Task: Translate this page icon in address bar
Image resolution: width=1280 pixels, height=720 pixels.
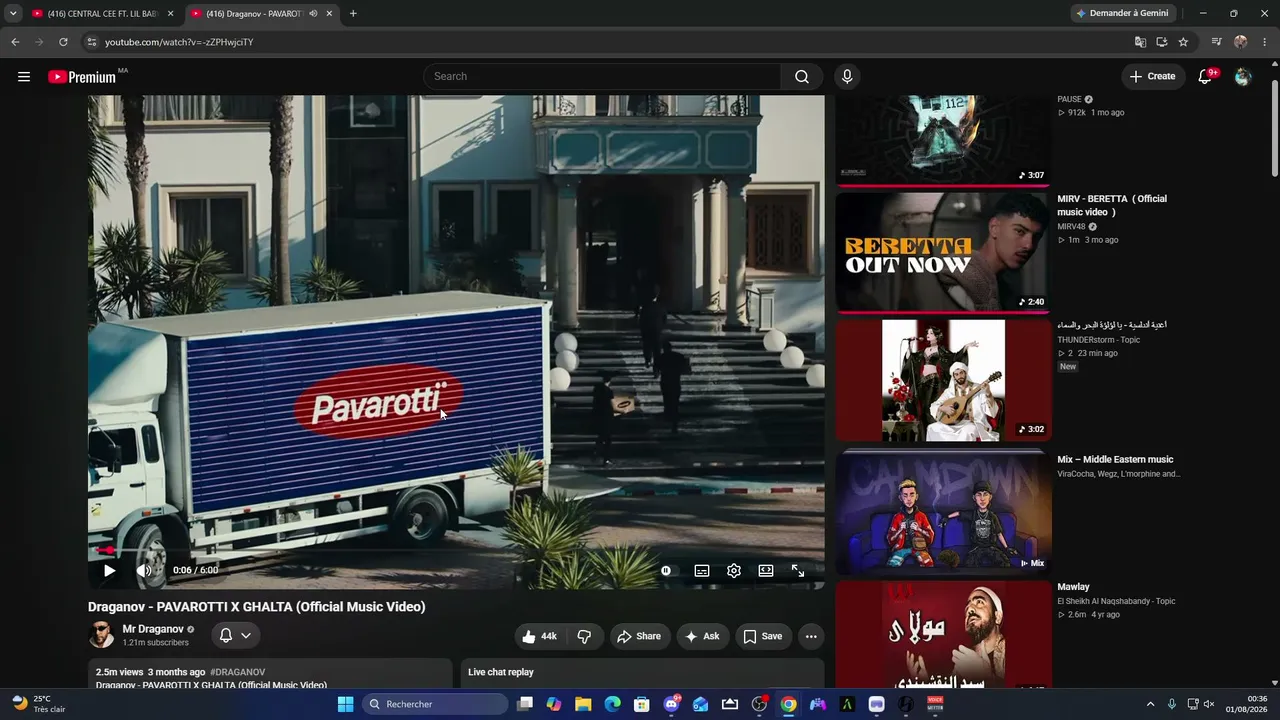Action: click(x=1140, y=42)
